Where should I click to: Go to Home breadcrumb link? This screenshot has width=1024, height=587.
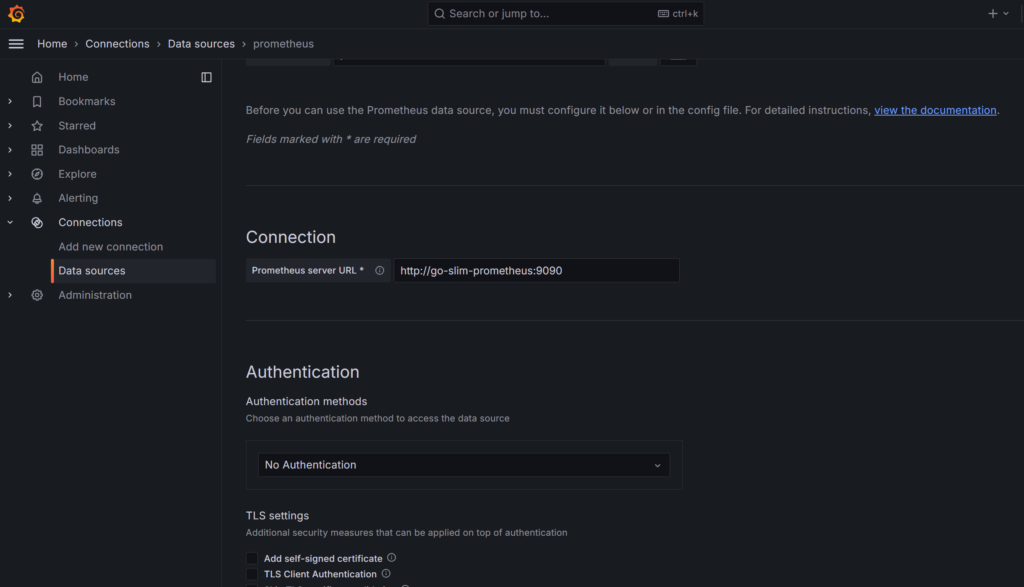point(52,44)
